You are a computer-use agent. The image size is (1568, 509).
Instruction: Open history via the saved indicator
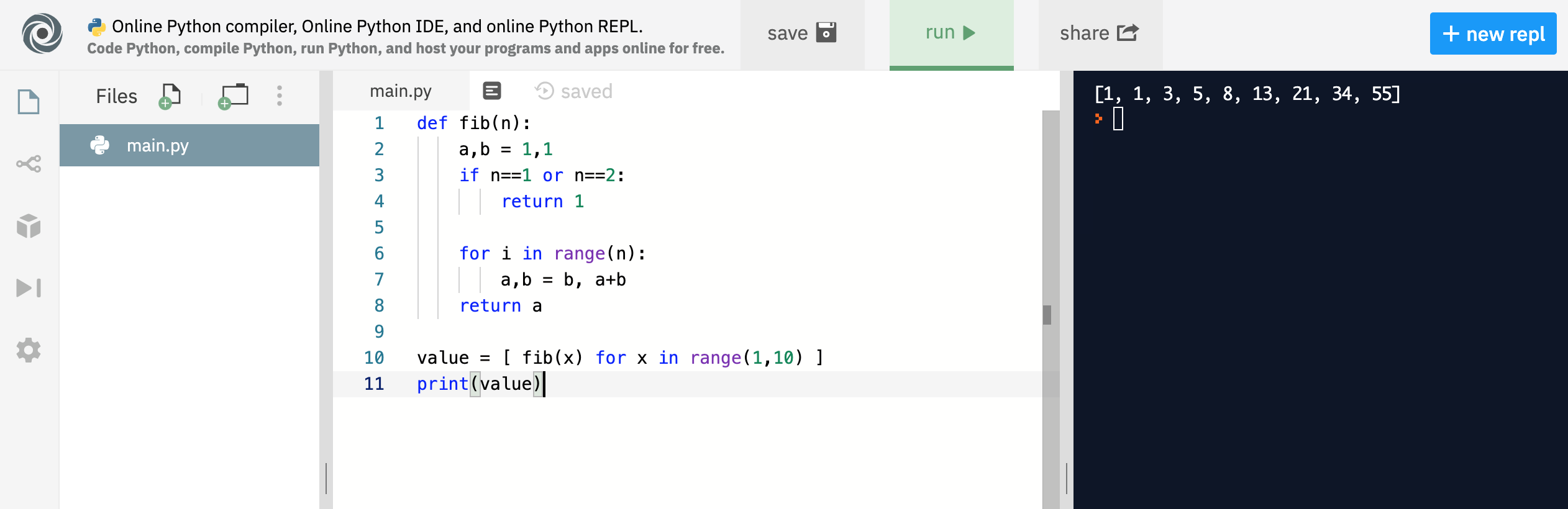[573, 91]
